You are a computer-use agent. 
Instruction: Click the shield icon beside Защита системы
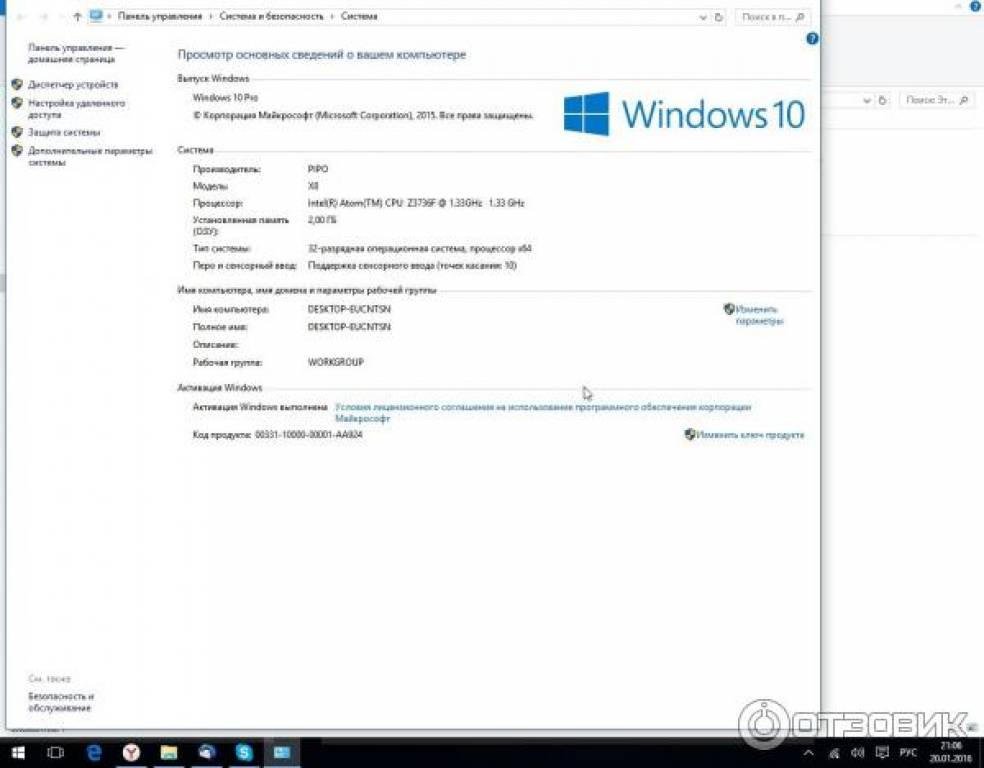tap(17, 132)
